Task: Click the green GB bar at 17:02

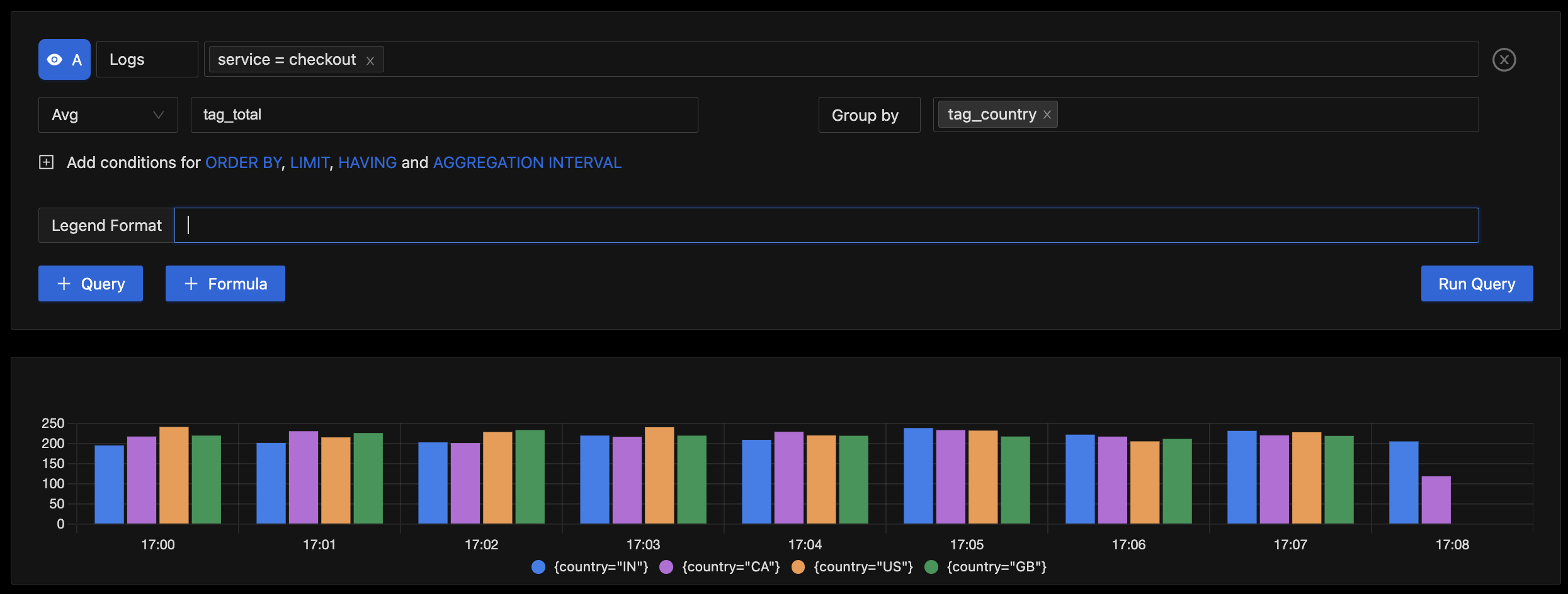Action: 530,477
